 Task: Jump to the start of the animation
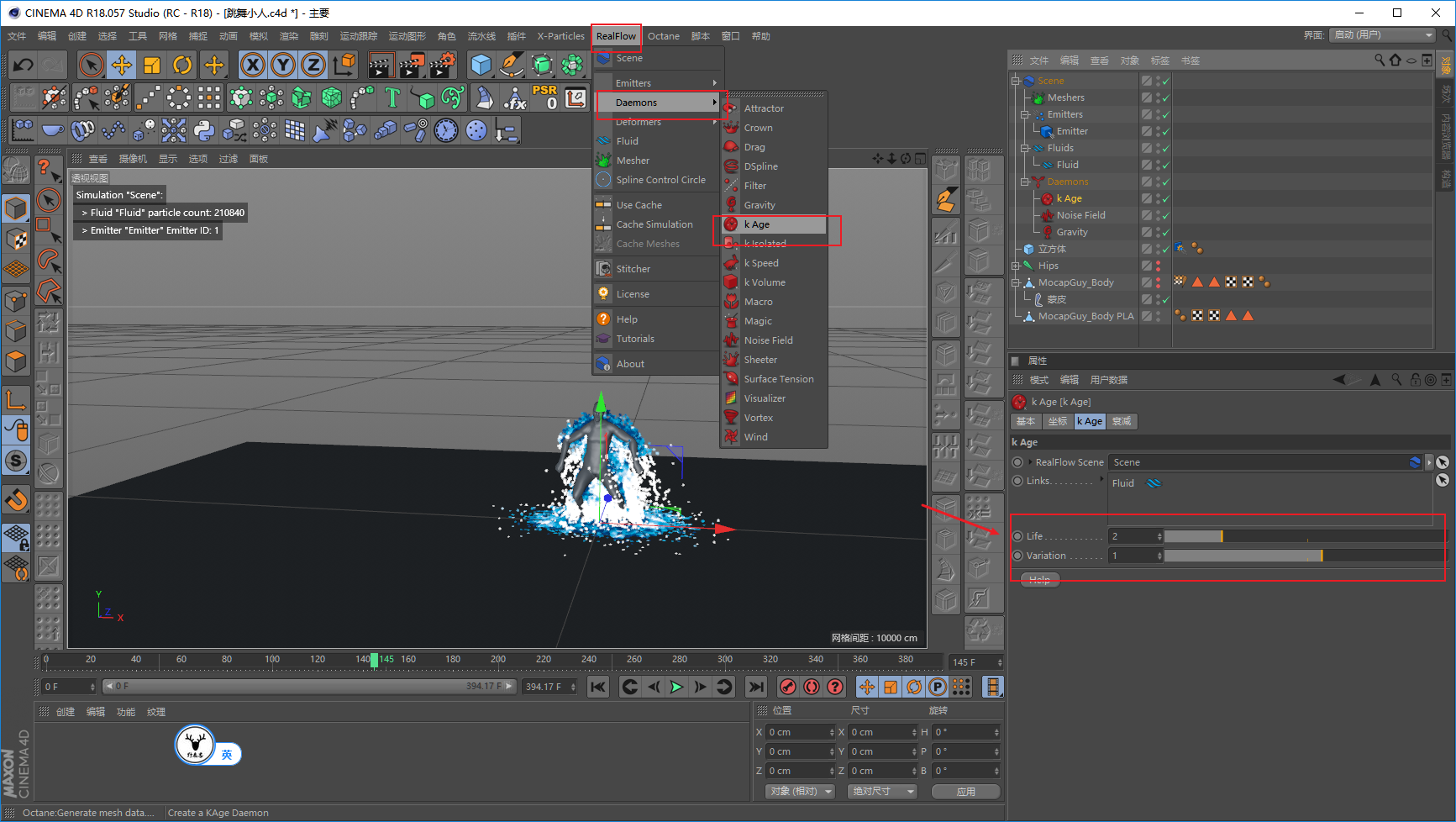pos(597,687)
